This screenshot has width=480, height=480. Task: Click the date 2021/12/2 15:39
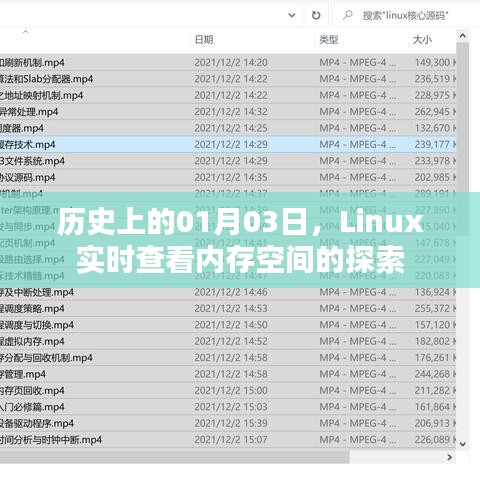231,423
